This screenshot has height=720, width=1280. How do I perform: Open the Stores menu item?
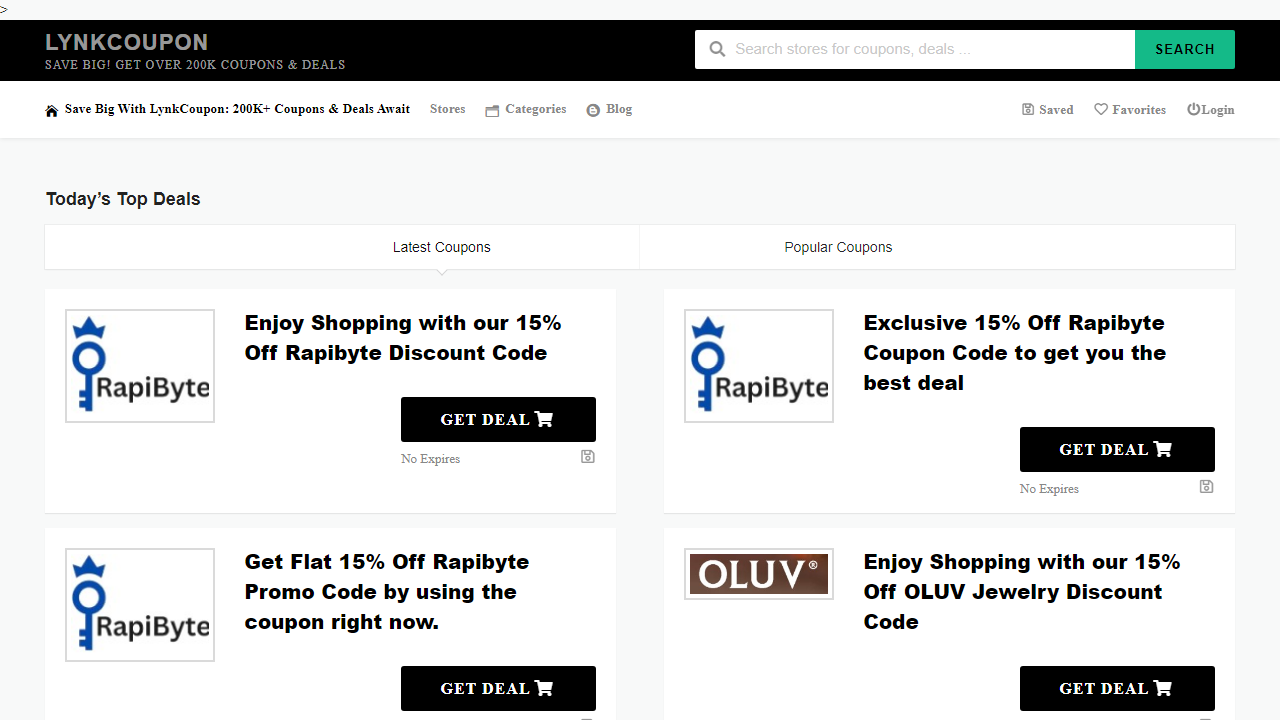[x=447, y=109]
